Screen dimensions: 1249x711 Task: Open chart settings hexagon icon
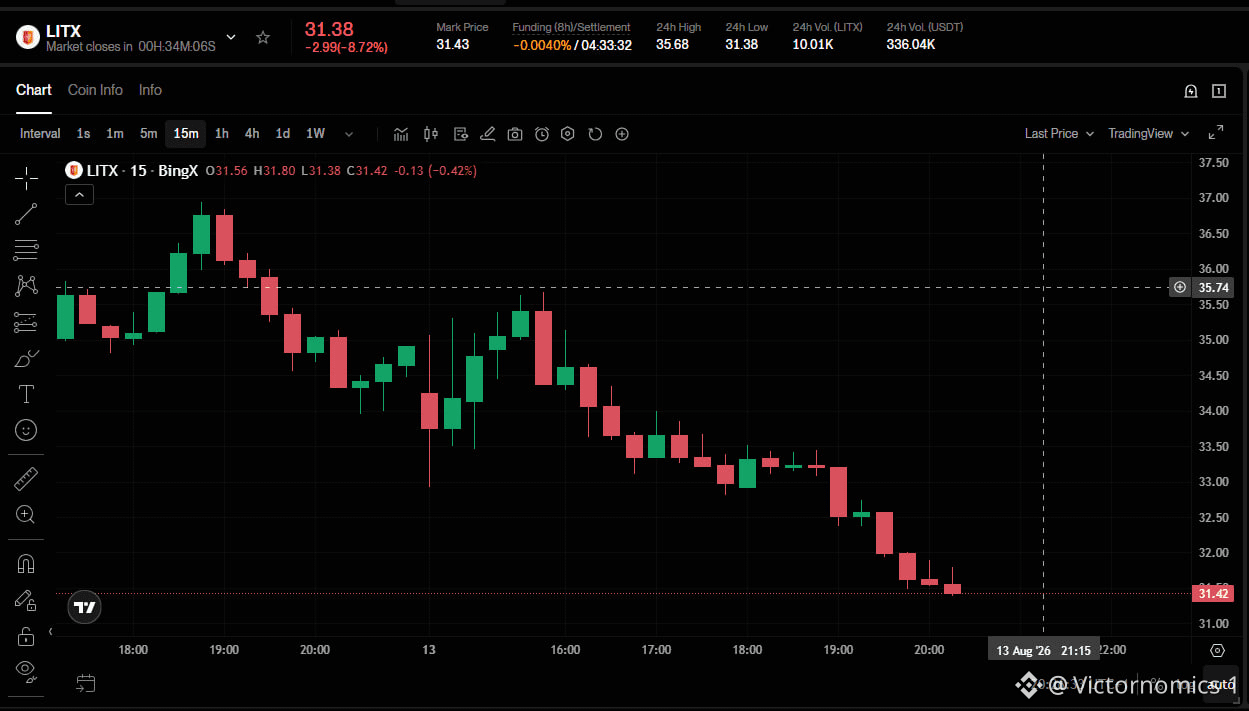(x=568, y=134)
